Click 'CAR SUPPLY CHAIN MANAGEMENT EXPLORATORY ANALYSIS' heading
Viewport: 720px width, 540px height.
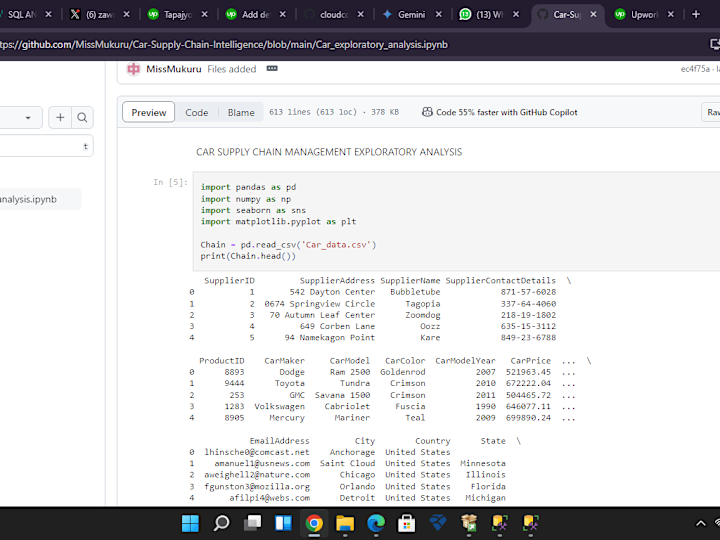pyautogui.click(x=329, y=152)
